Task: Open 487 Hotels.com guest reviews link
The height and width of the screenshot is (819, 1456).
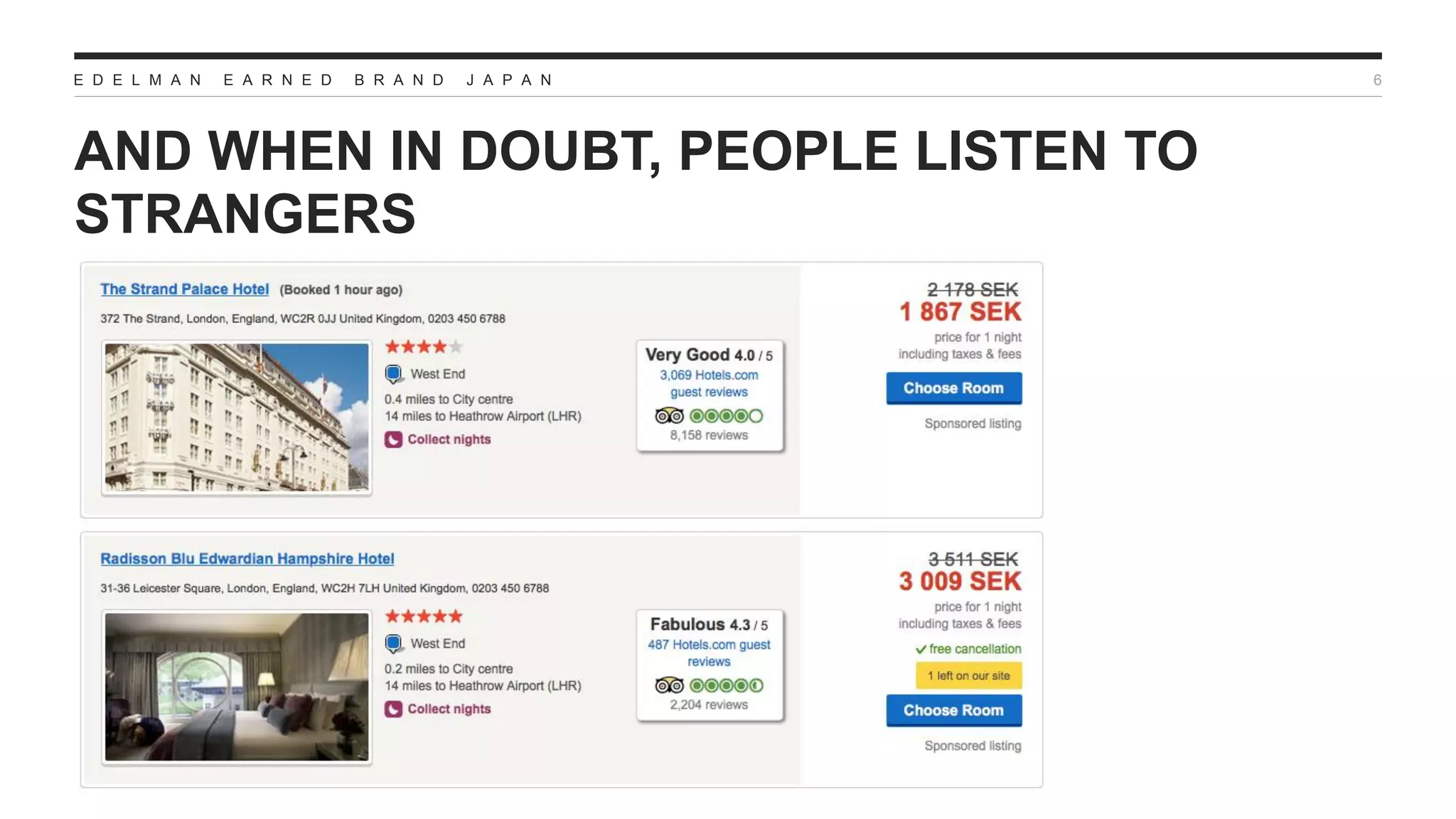Action: 709,653
